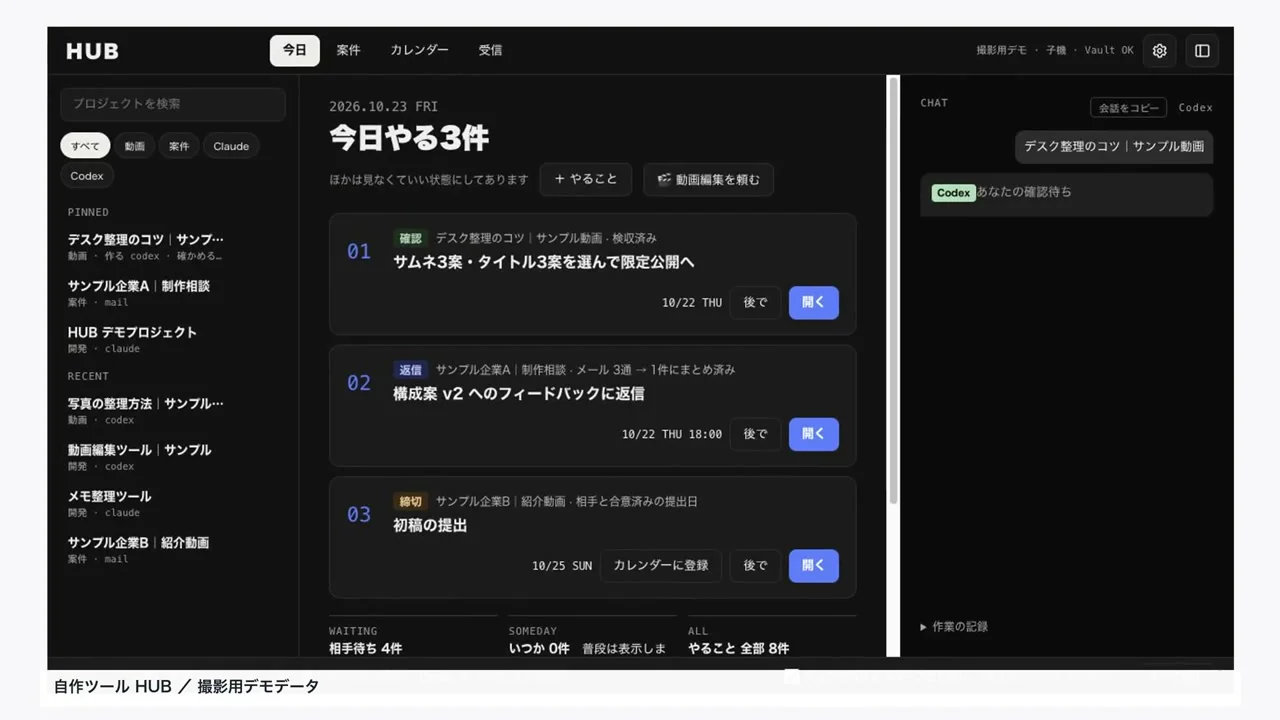Select the 案件 filter chip in sidebar
Image resolution: width=1280 pixels, height=720 pixels.
[179, 146]
